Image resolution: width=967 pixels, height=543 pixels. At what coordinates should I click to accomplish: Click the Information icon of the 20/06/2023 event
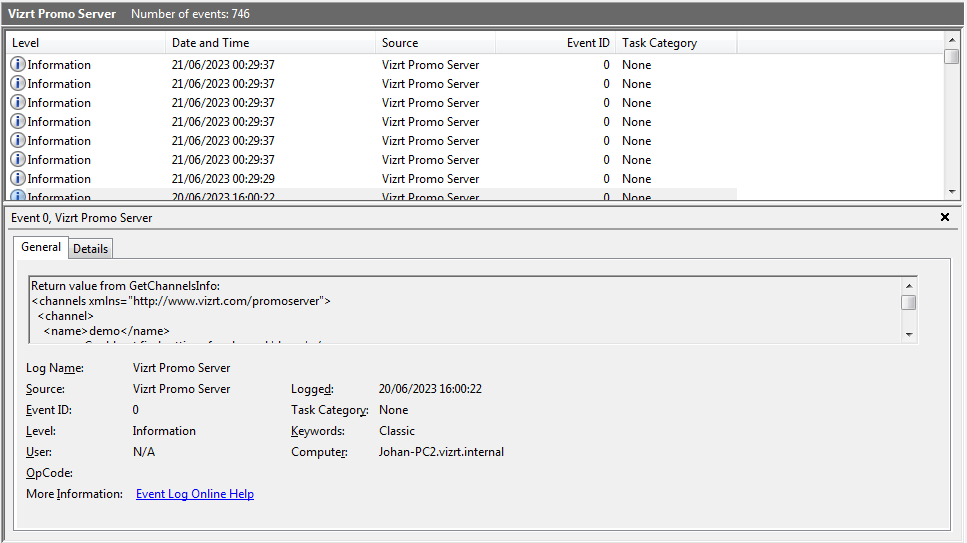coord(18,196)
